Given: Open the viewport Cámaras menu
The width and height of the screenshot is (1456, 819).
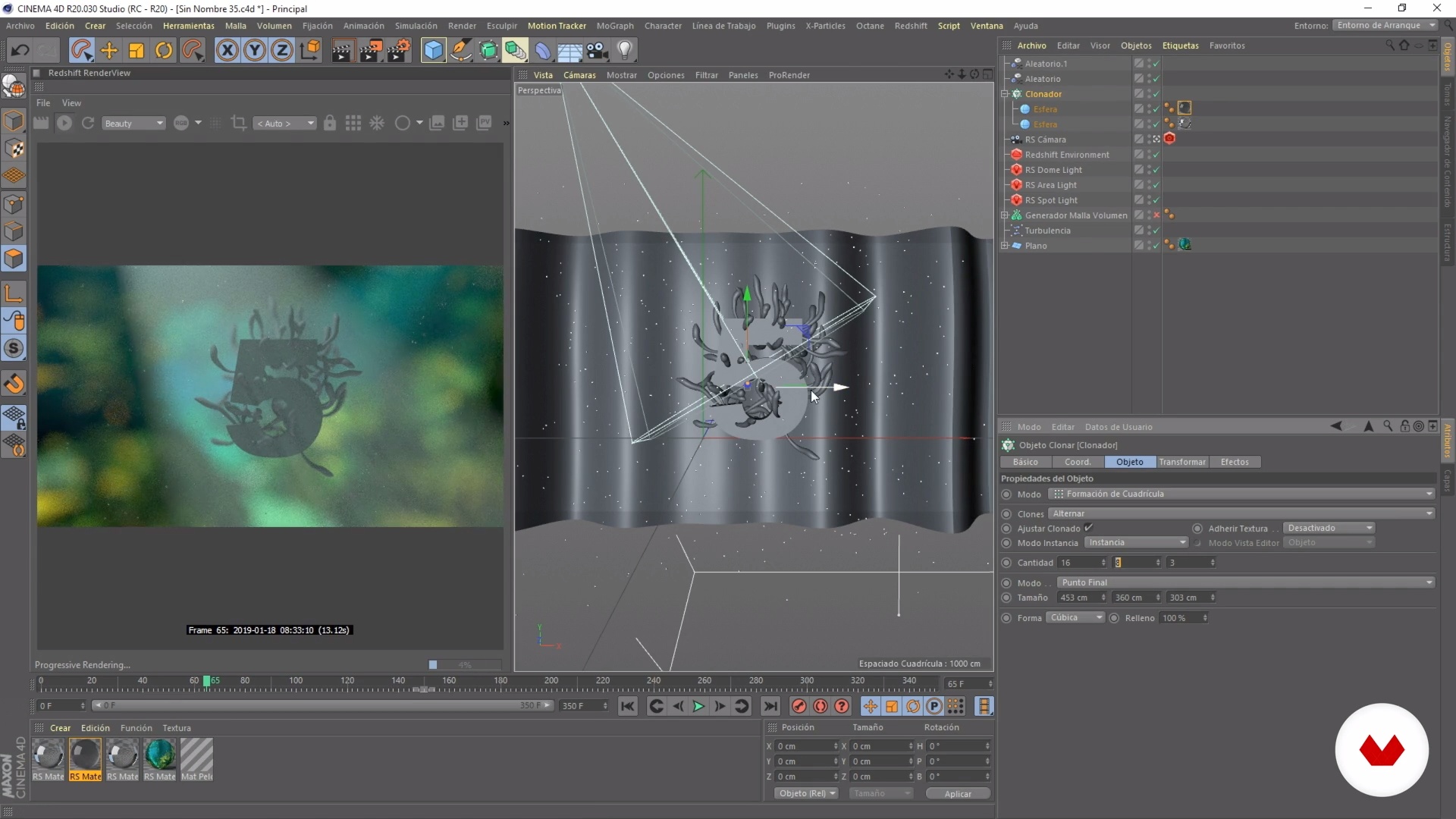Looking at the screenshot, I should click(579, 75).
